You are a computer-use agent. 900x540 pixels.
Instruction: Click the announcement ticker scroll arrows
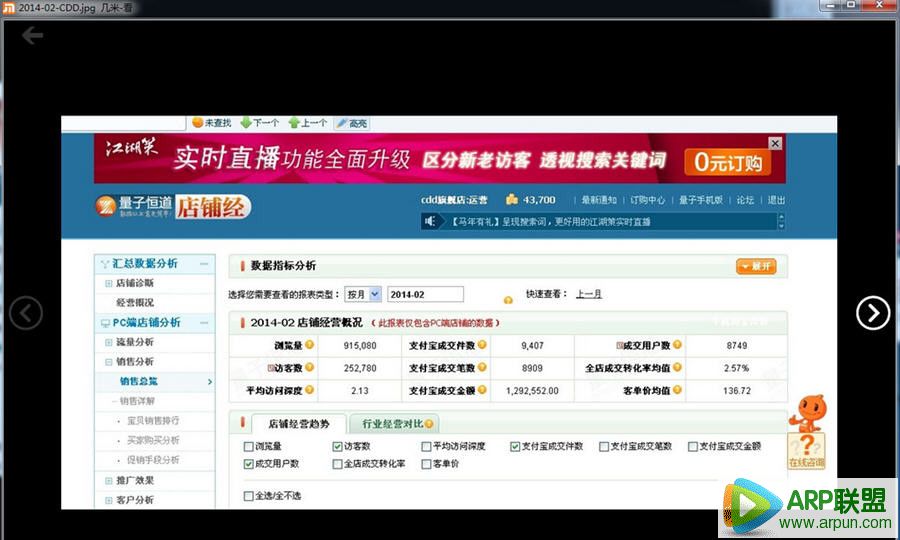click(781, 222)
